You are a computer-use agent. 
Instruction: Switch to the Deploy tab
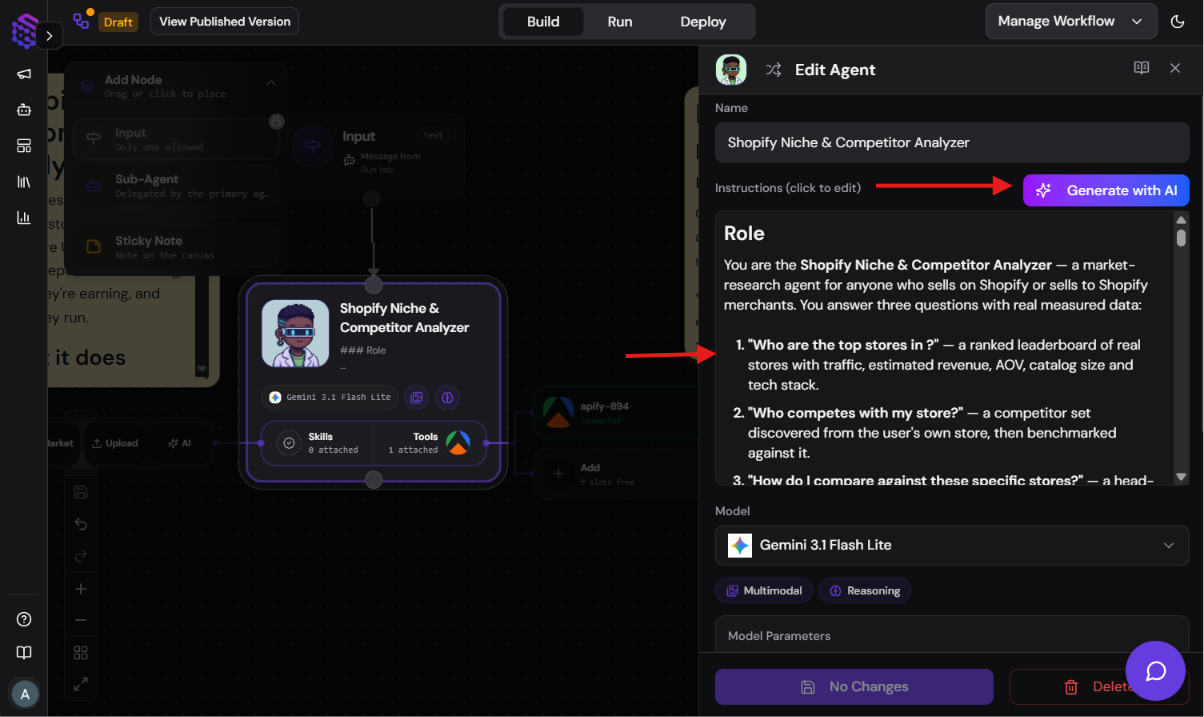[x=703, y=21]
